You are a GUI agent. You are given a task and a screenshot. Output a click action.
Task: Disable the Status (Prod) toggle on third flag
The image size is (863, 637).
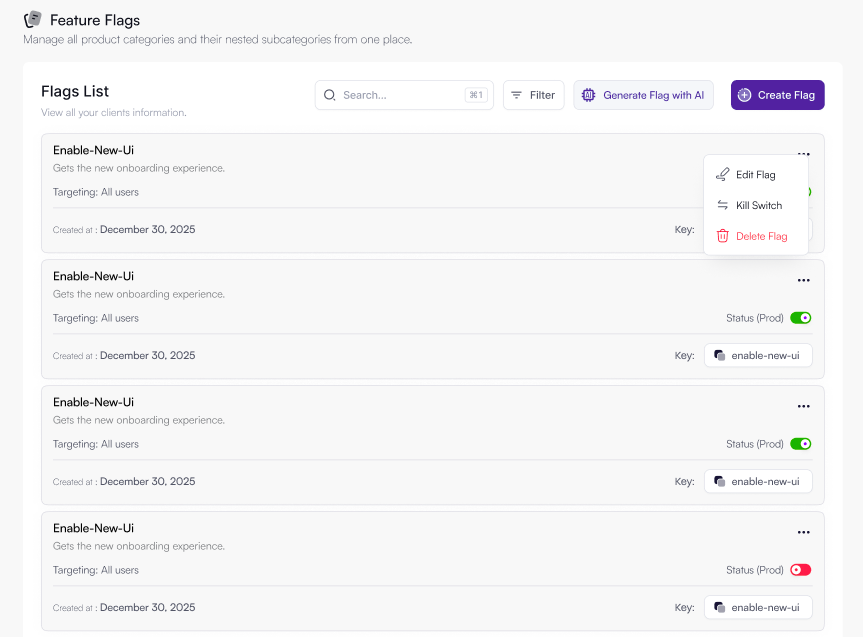[x=800, y=443]
